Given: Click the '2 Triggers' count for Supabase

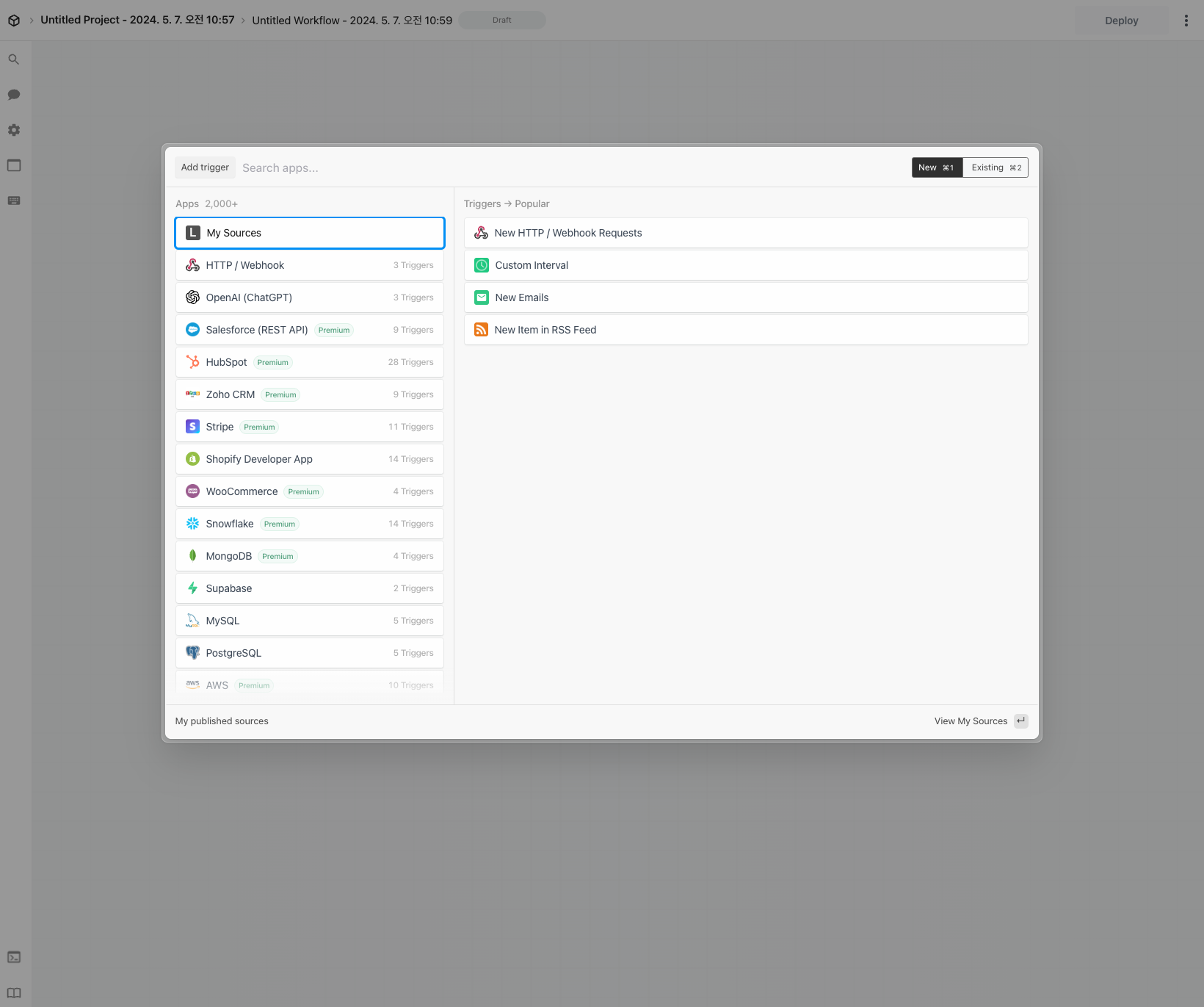Looking at the screenshot, I should coord(413,588).
